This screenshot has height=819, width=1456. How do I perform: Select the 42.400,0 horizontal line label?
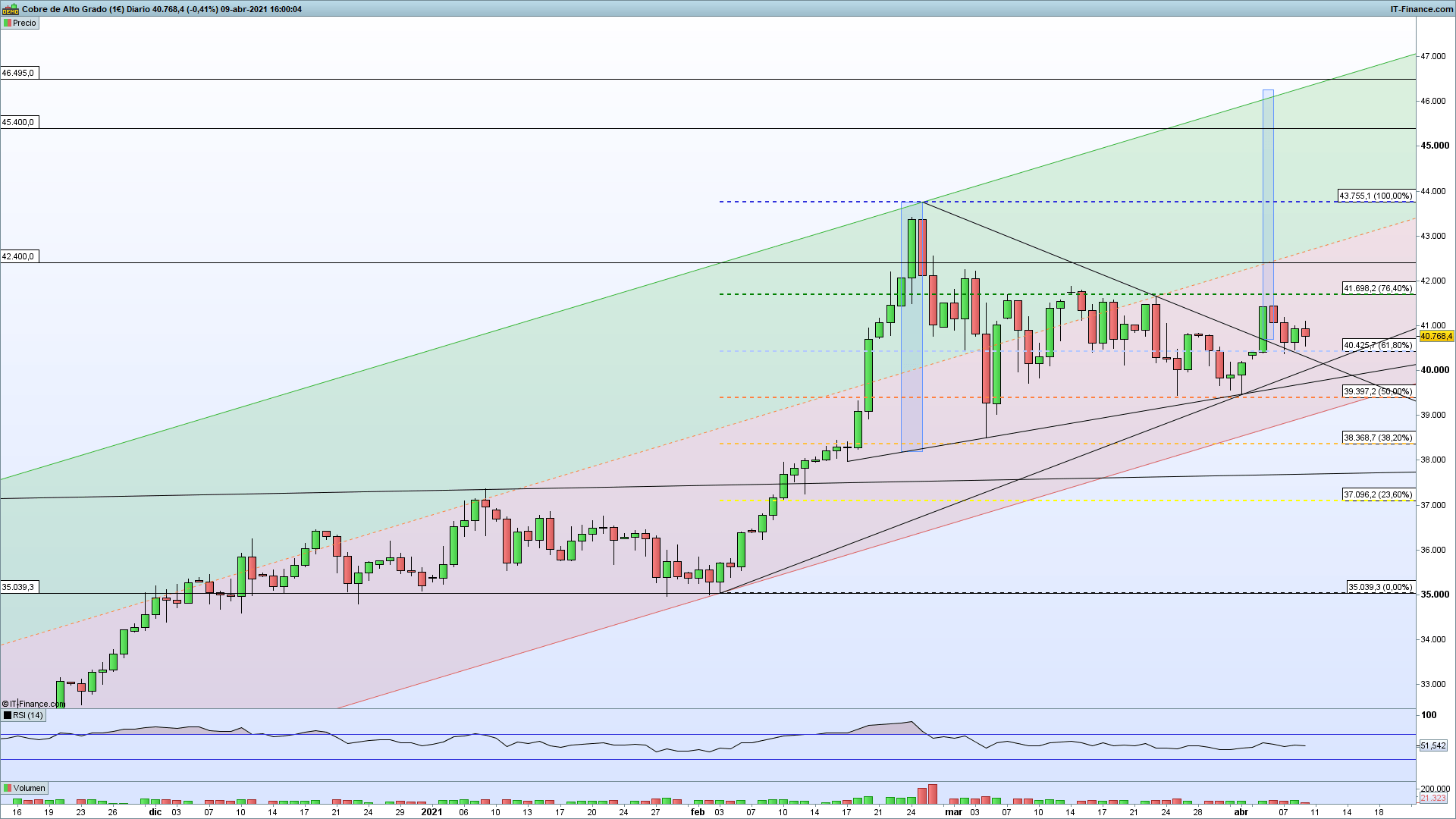(x=18, y=256)
